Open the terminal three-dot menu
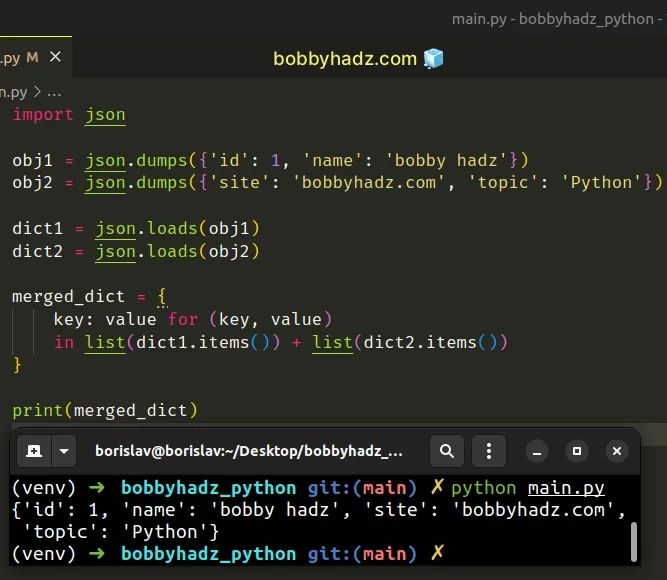Viewport: 667px width, 580px height. [x=489, y=451]
